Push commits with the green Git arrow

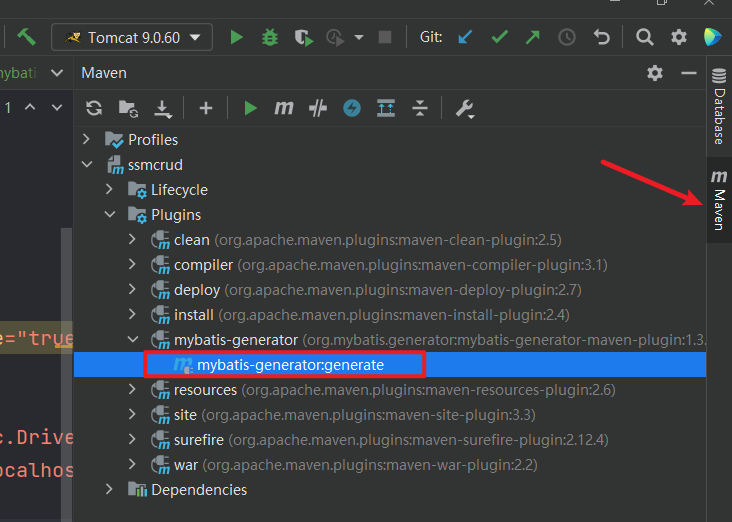533,37
